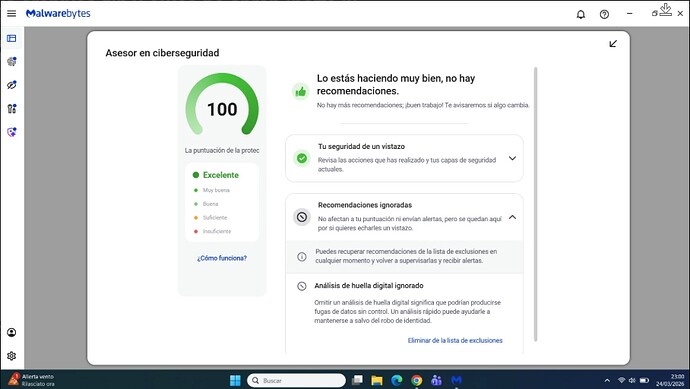Open the Malwarebytes hamburger menu
690x389 pixels.
tap(11, 14)
